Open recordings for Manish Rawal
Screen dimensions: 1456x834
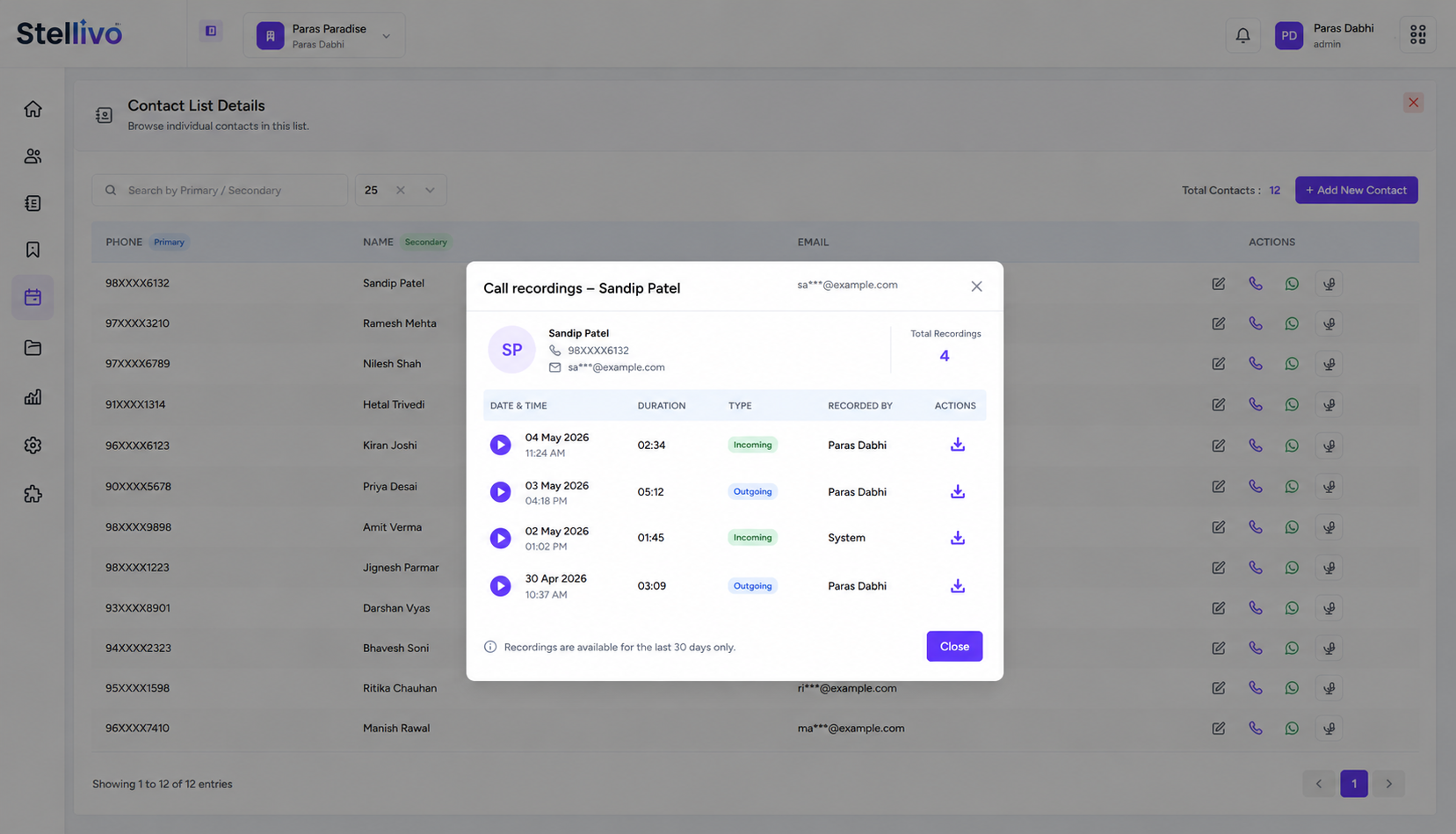[1329, 729]
